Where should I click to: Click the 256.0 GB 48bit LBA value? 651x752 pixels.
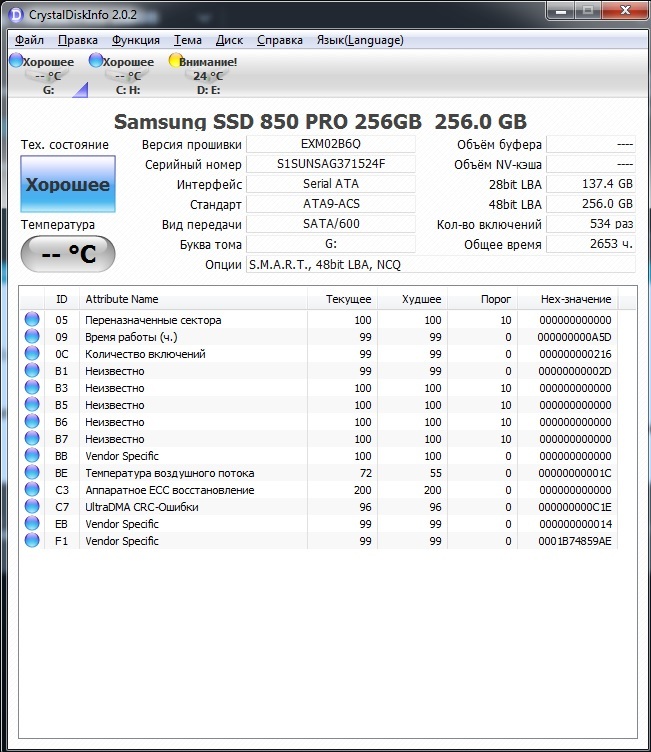click(x=591, y=204)
